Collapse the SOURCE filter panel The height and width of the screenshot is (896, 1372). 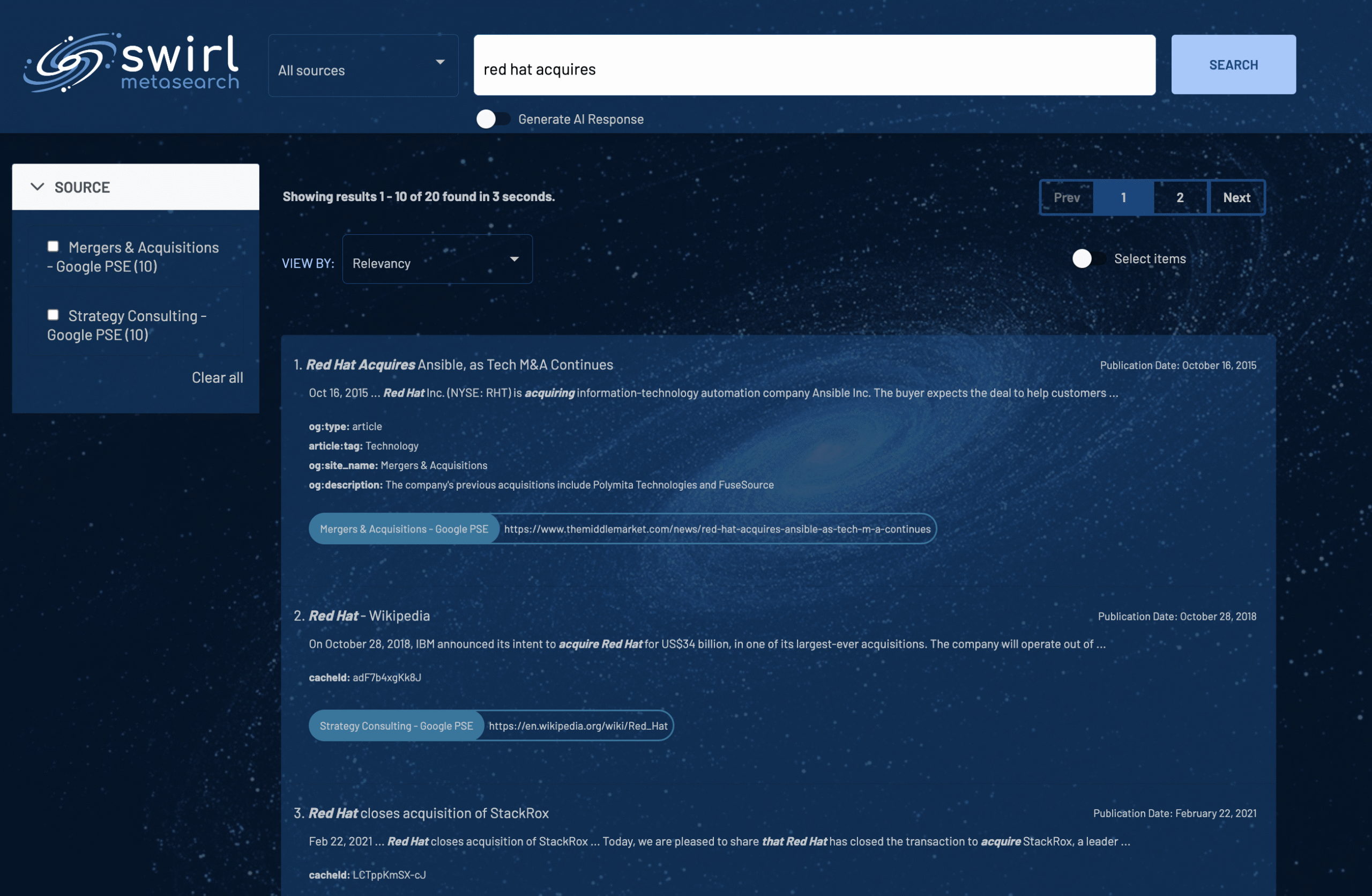[x=136, y=187]
